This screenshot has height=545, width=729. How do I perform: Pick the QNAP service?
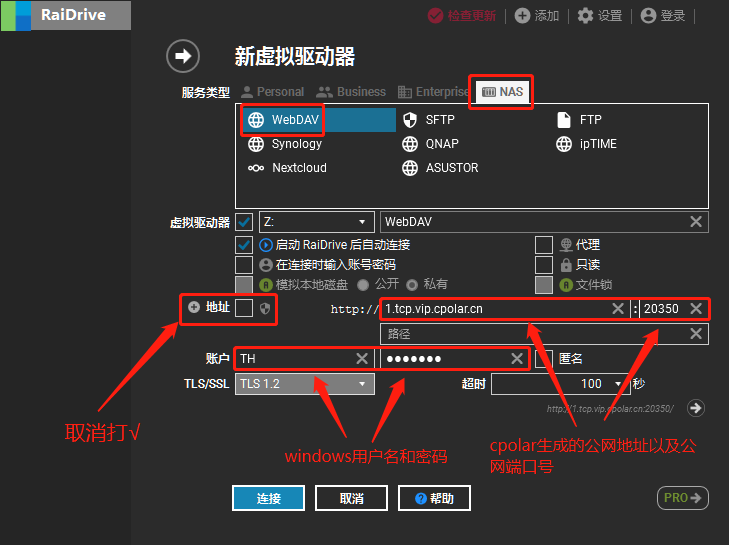coord(430,144)
